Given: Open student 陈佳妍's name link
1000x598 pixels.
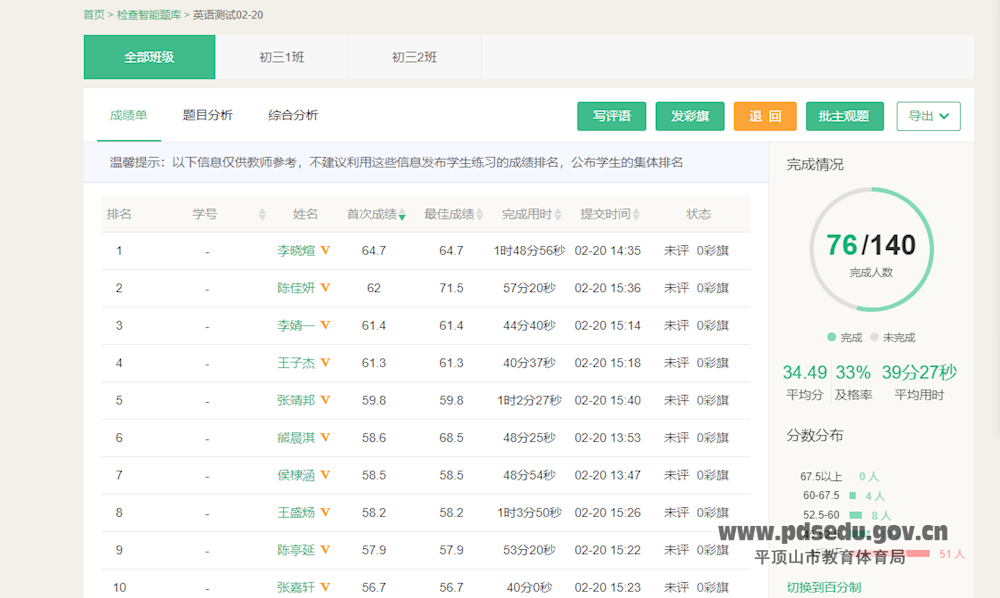Looking at the screenshot, I should click(x=296, y=288).
